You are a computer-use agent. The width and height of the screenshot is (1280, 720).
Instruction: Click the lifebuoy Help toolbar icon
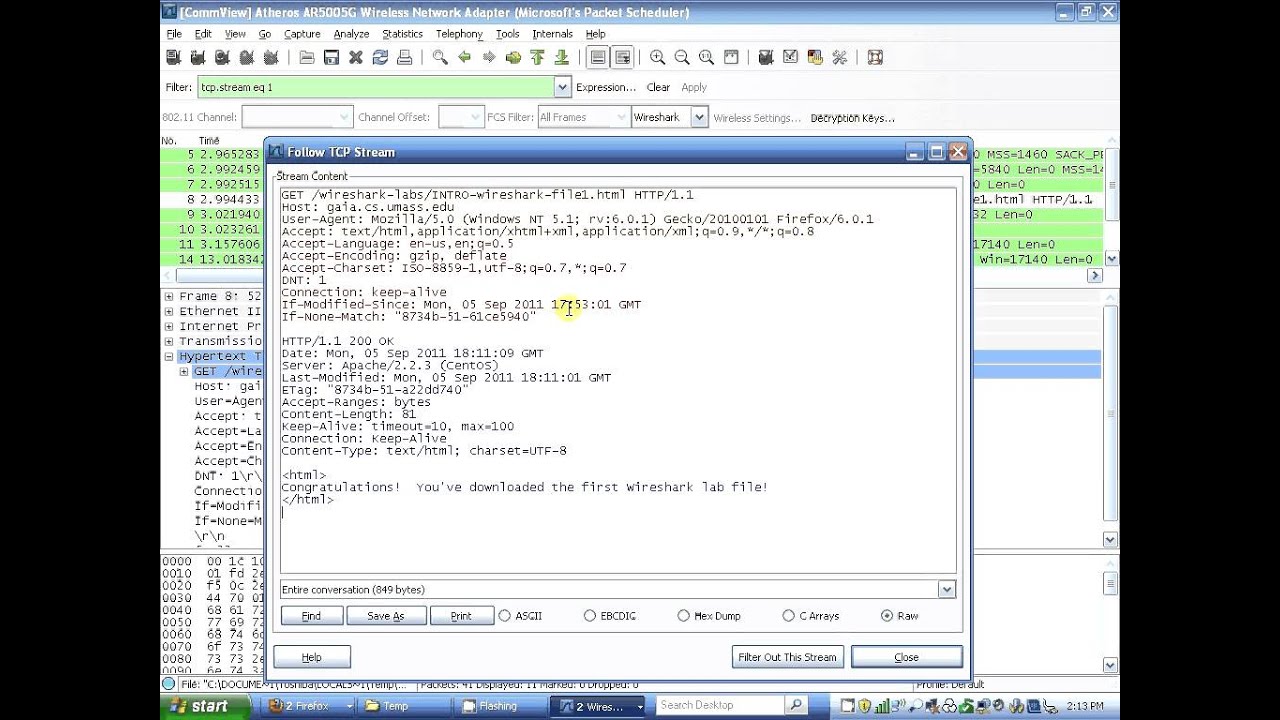click(x=875, y=58)
